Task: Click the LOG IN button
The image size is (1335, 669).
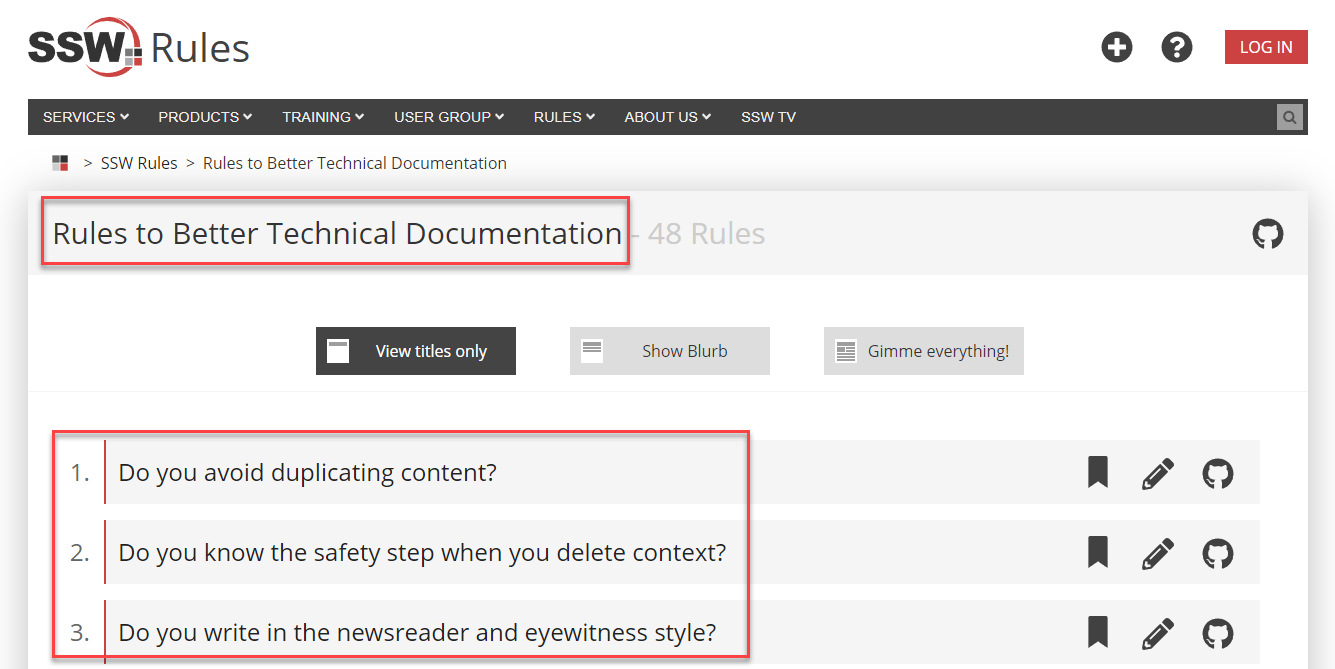Action: [x=1265, y=47]
